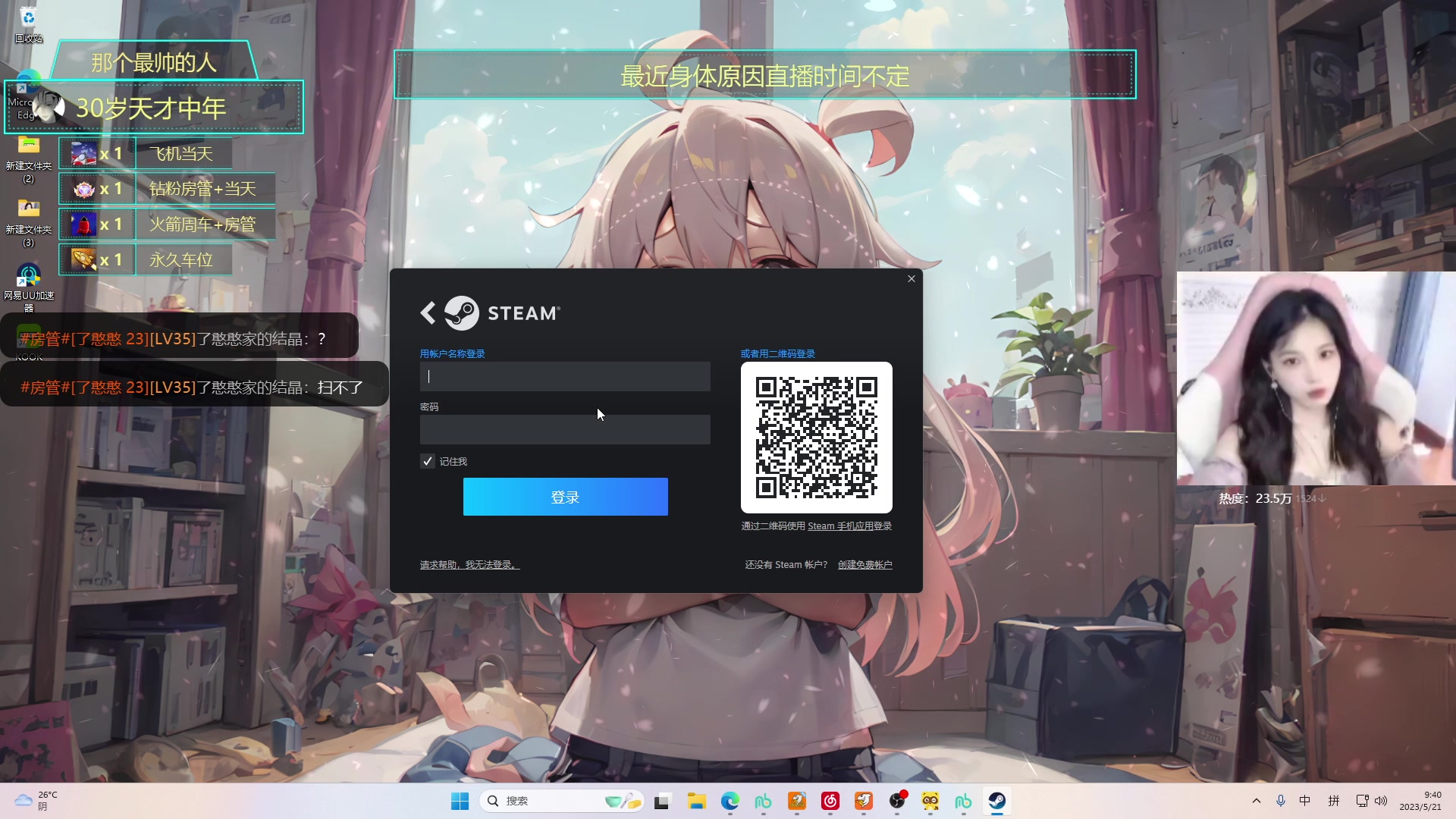
Task: Open the Windows Start menu
Action: point(460,801)
